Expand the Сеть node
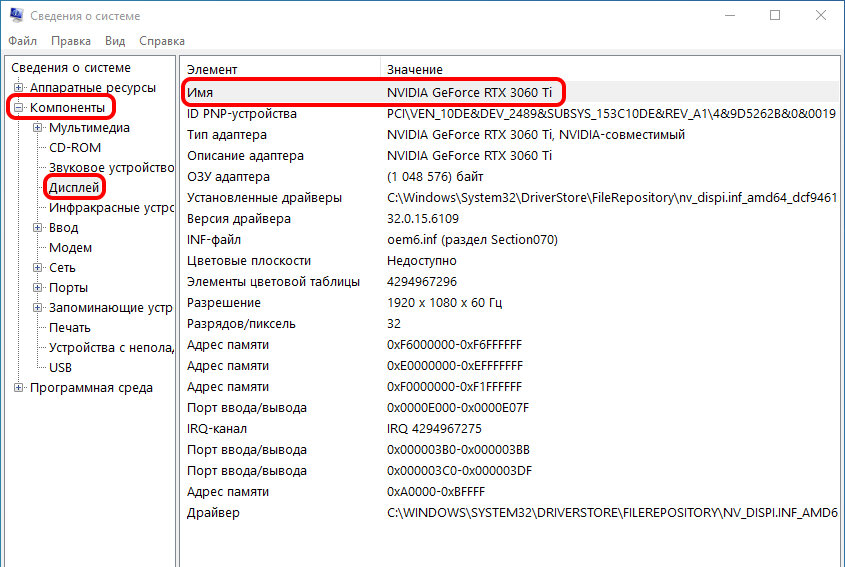845x567 pixels. tap(37, 267)
